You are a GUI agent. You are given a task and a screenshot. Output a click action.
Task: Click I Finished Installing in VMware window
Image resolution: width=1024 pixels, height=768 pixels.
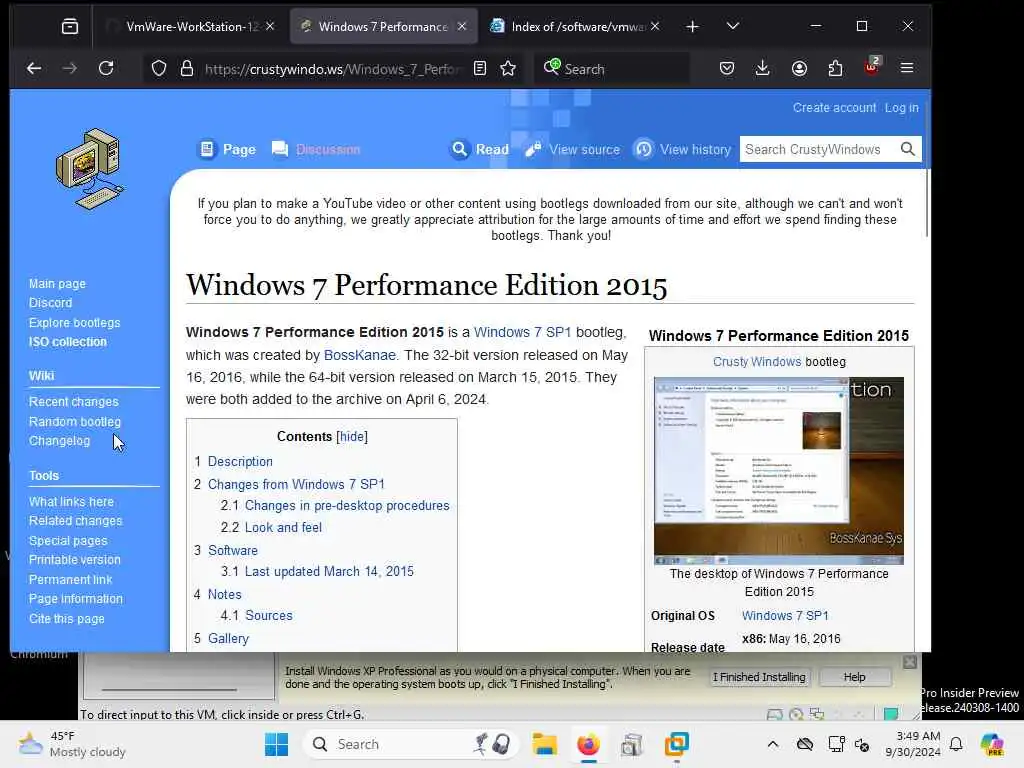759,677
